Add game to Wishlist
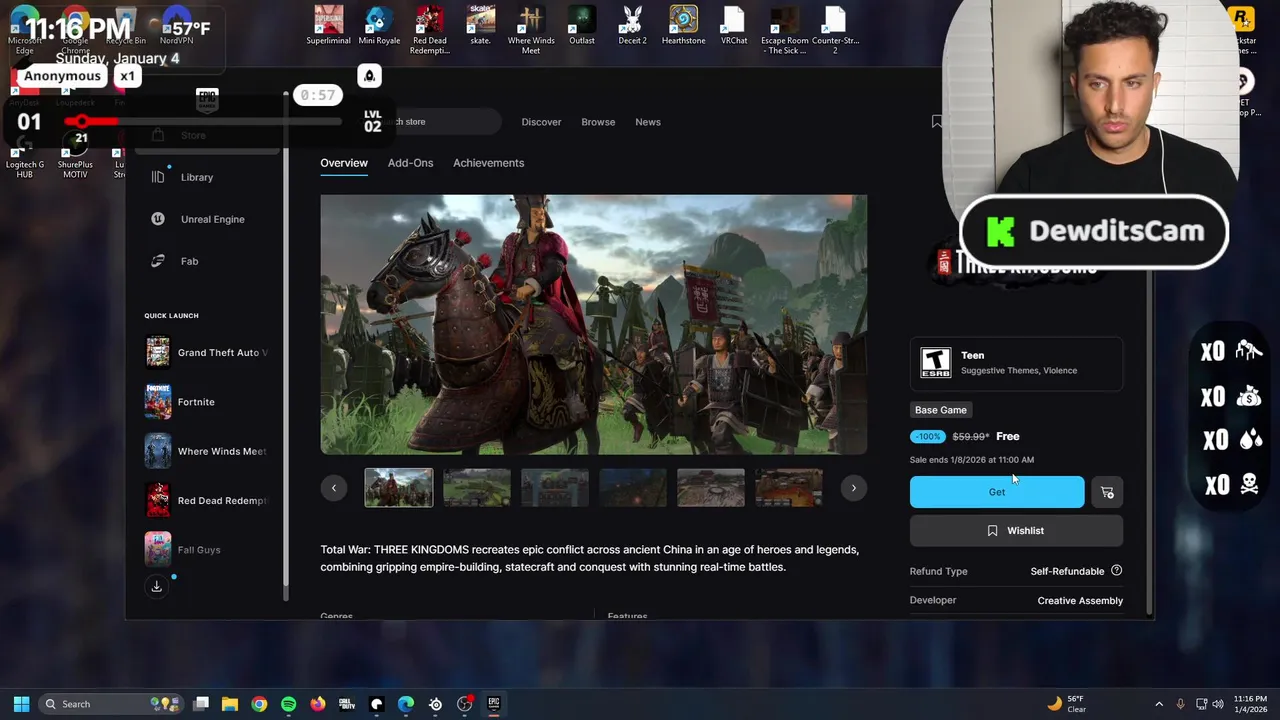Screen dimensions: 1280x720 (x=1016, y=531)
